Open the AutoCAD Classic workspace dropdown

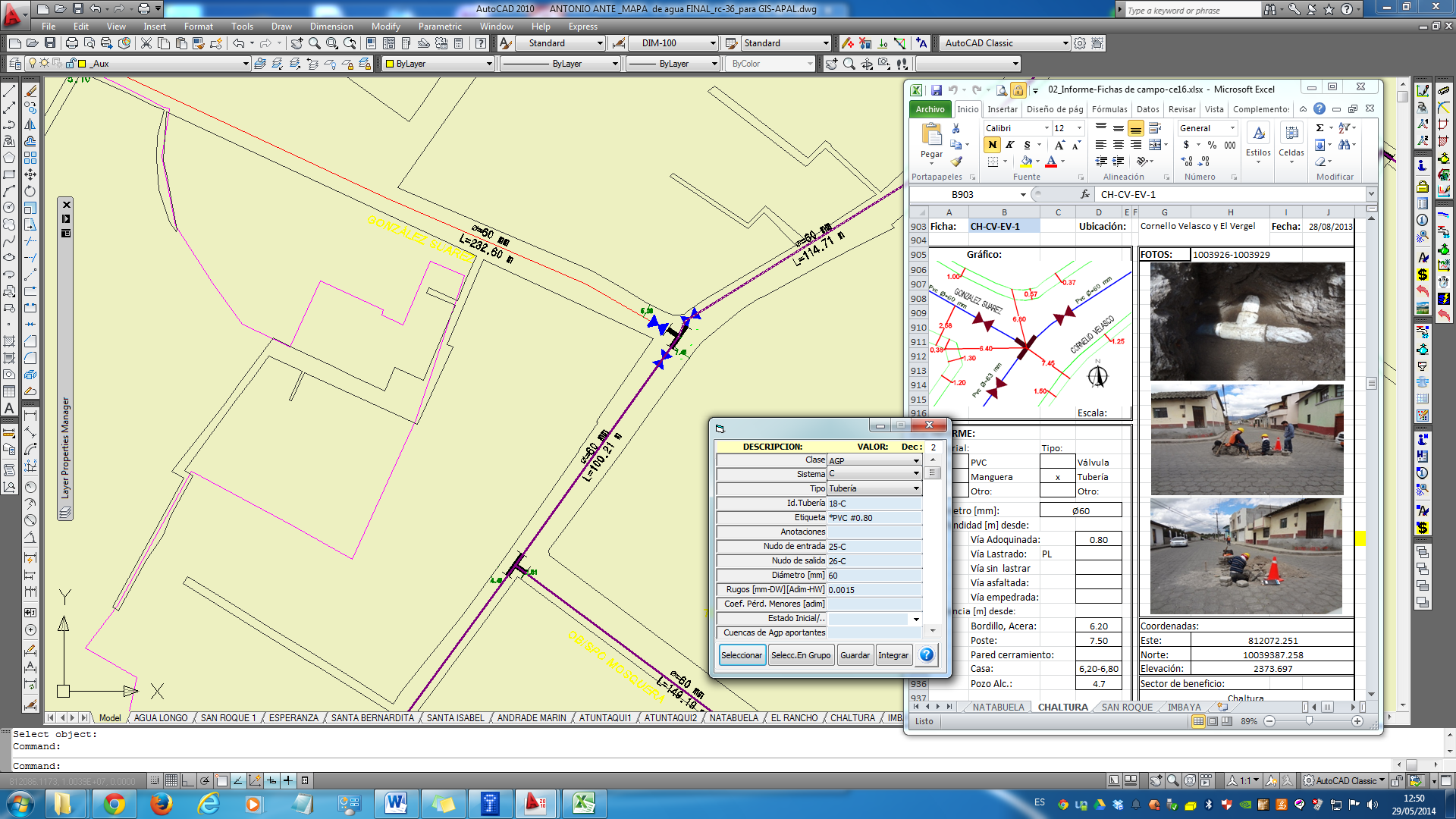pyautogui.click(x=1065, y=43)
